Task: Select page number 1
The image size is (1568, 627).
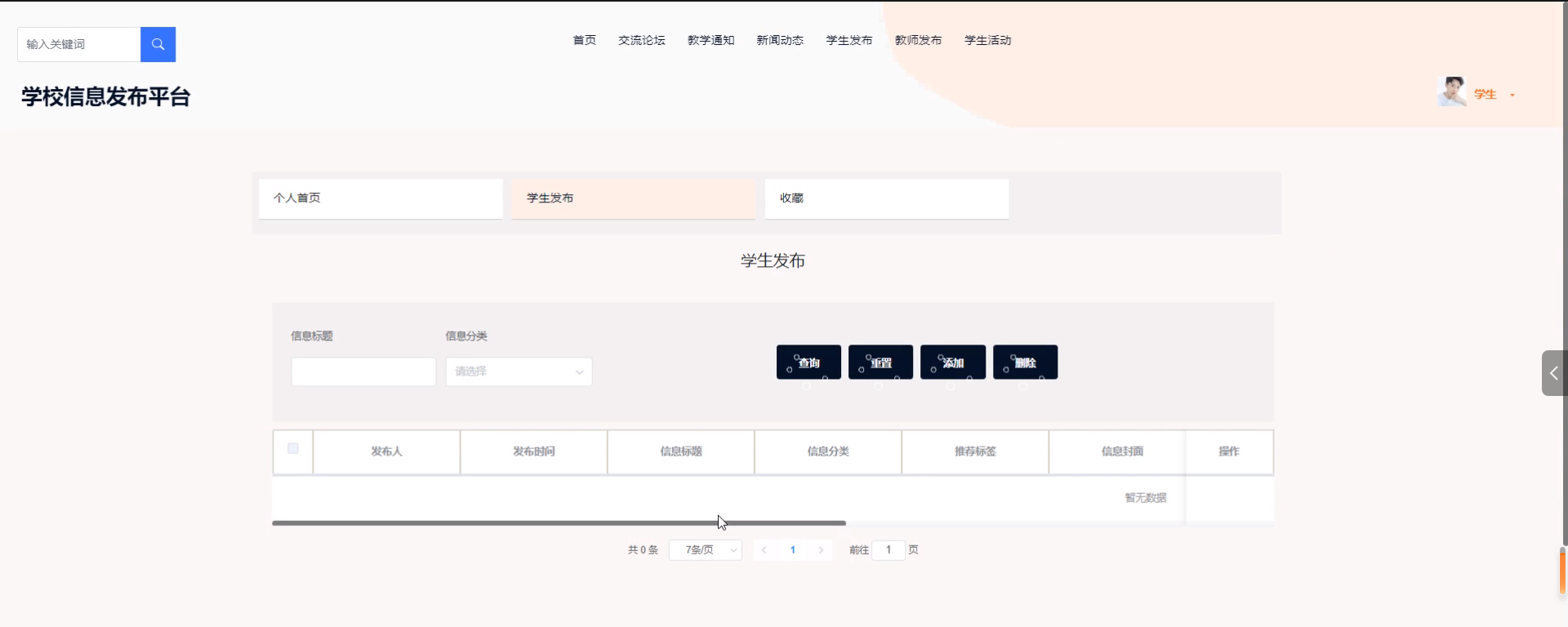Action: point(793,550)
